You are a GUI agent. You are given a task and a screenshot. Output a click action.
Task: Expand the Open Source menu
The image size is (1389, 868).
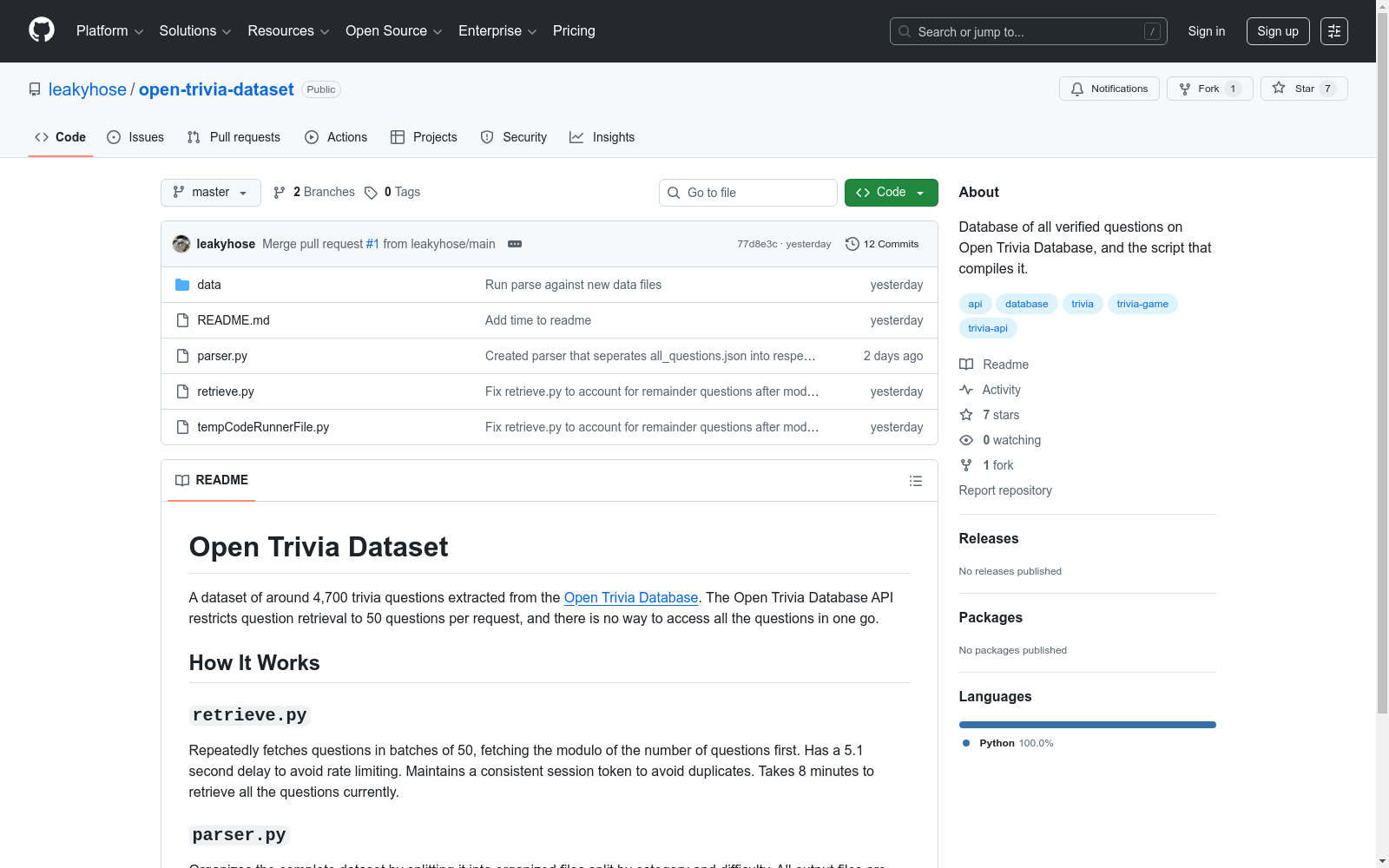coord(394,31)
